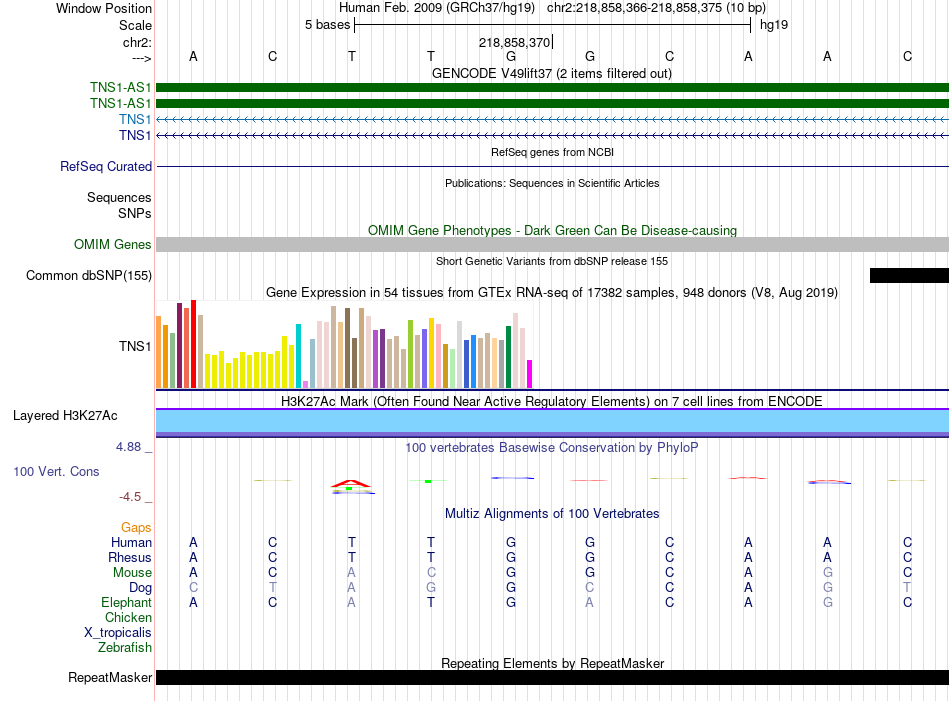The height and width of the screenshot is (701, 950).
Task: Click the light blue H3K27Ac signal band
Action: click(x=552, y=421)
